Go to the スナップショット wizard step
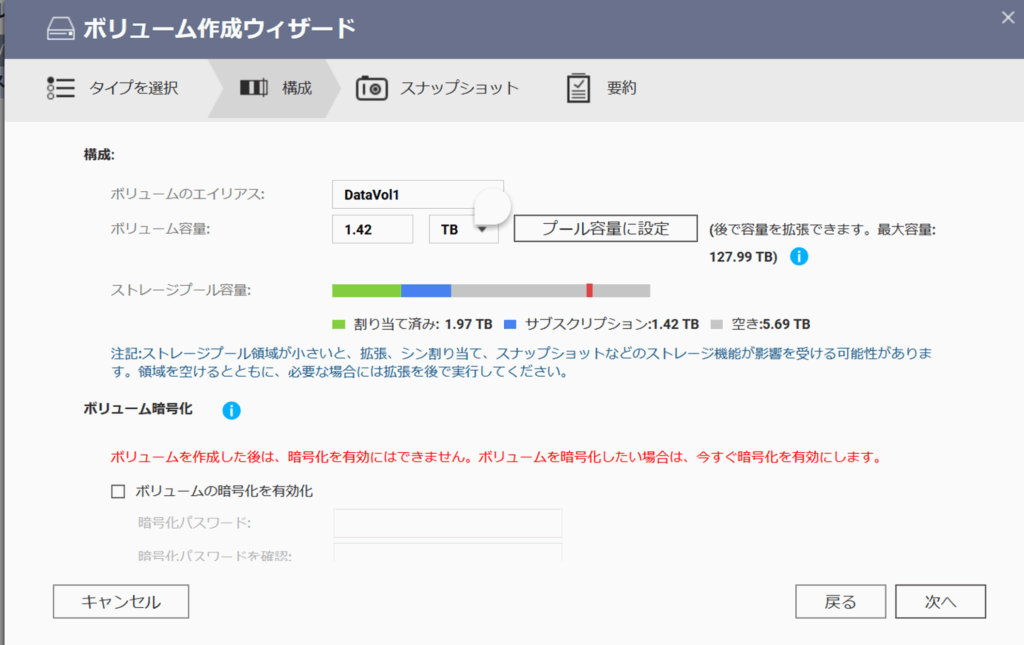The height and width of the screenshot is (645, 1024). click(459, 88)
